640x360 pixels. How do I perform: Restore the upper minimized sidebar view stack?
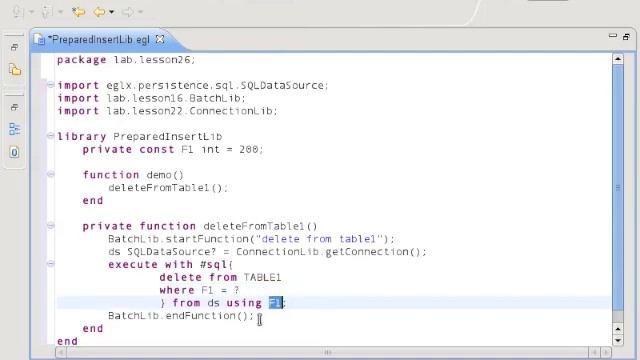[x=14, y=47]
